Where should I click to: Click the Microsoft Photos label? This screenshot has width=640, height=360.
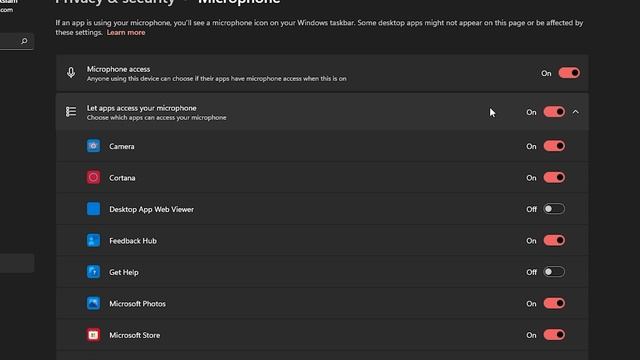coord(137,303)
